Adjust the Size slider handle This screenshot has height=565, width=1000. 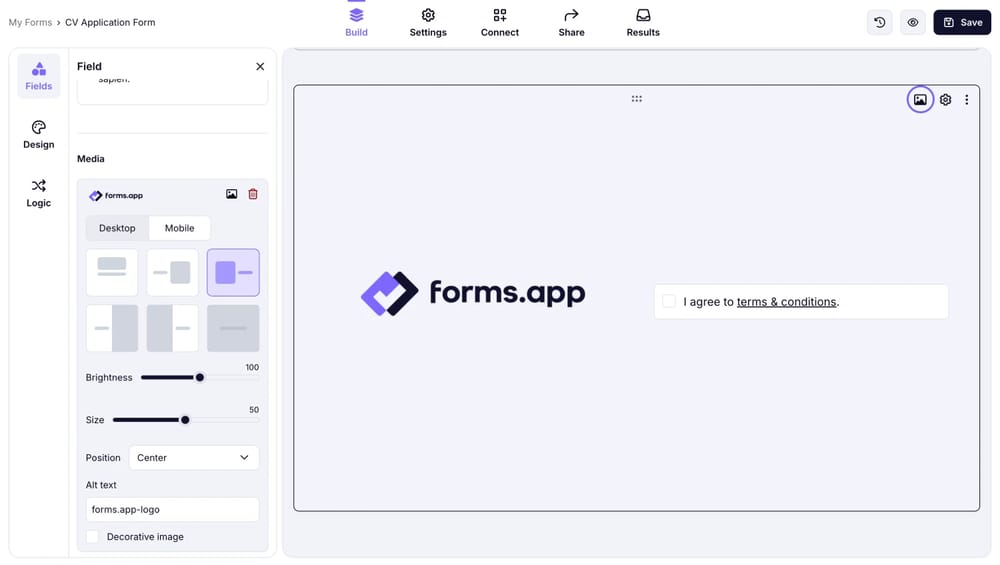185,420
